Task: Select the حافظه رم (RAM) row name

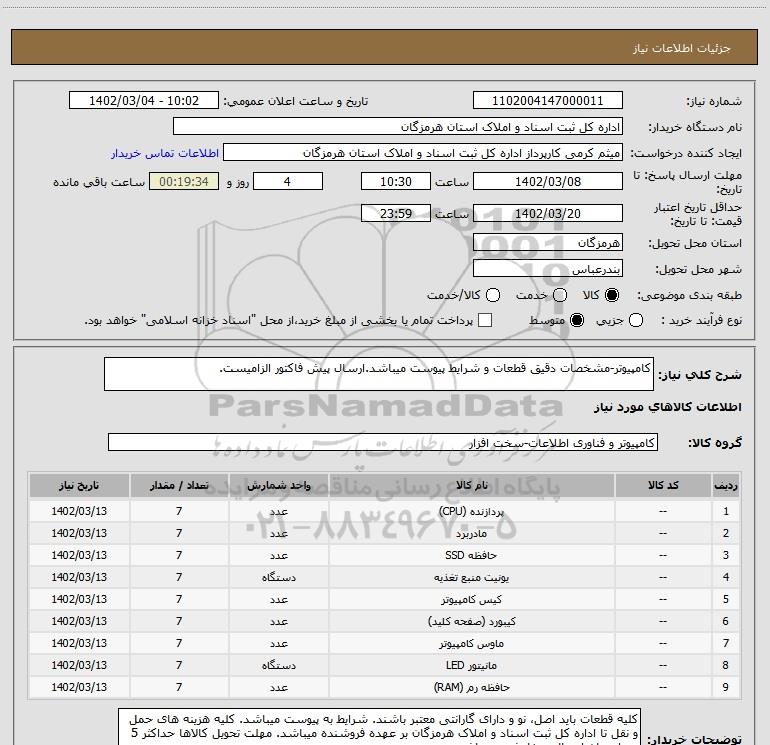Action: (471, 688)
